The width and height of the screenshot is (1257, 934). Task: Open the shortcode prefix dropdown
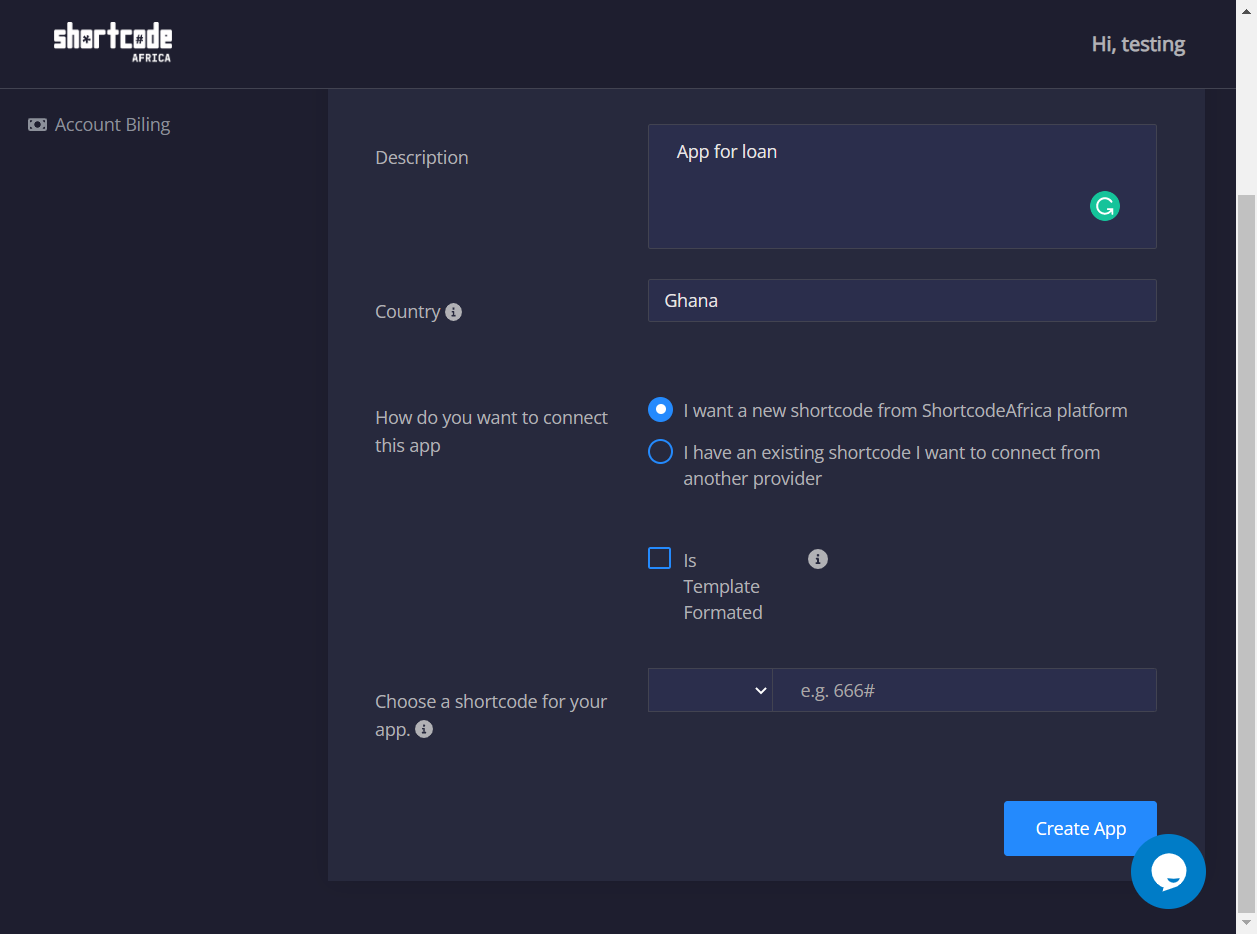pos(710,690)
